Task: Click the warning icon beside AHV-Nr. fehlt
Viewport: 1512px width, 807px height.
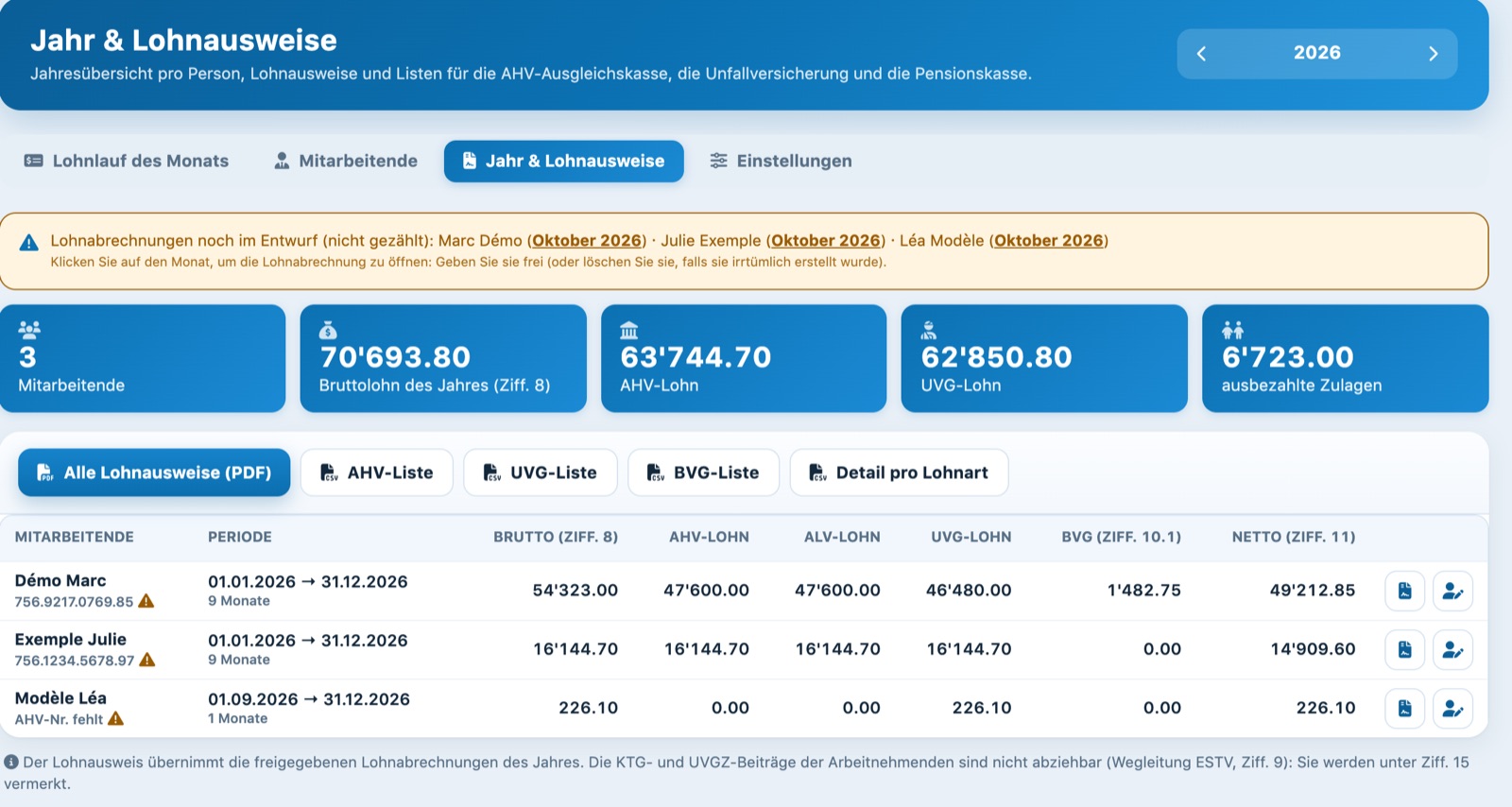Action: click(116, 718)
